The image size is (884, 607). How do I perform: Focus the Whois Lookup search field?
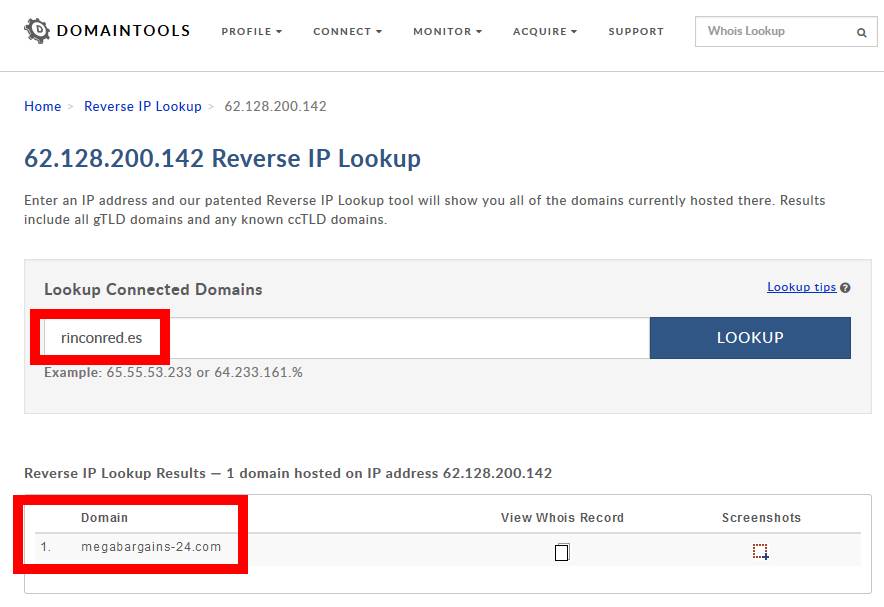tap(775, 32)
